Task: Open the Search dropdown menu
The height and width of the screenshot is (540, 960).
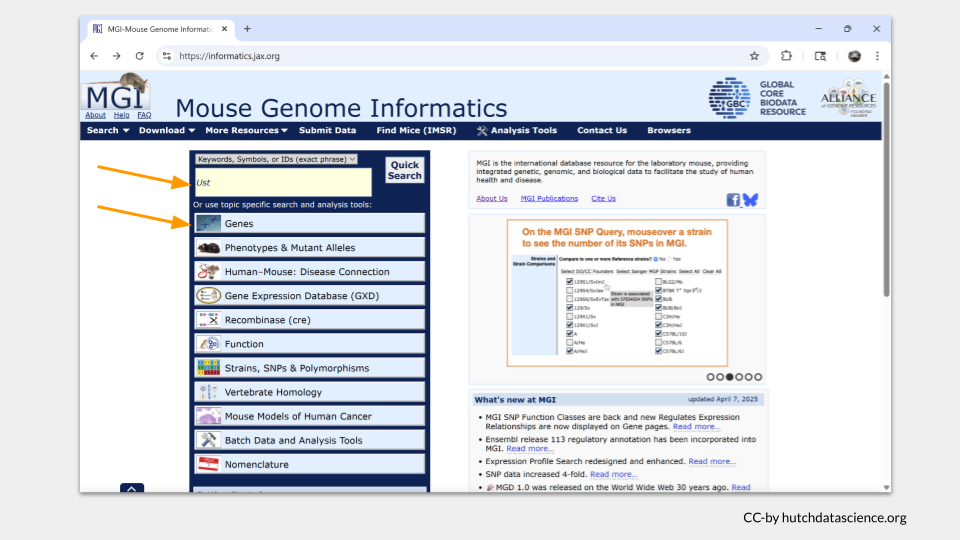Action: click(108, 130)
